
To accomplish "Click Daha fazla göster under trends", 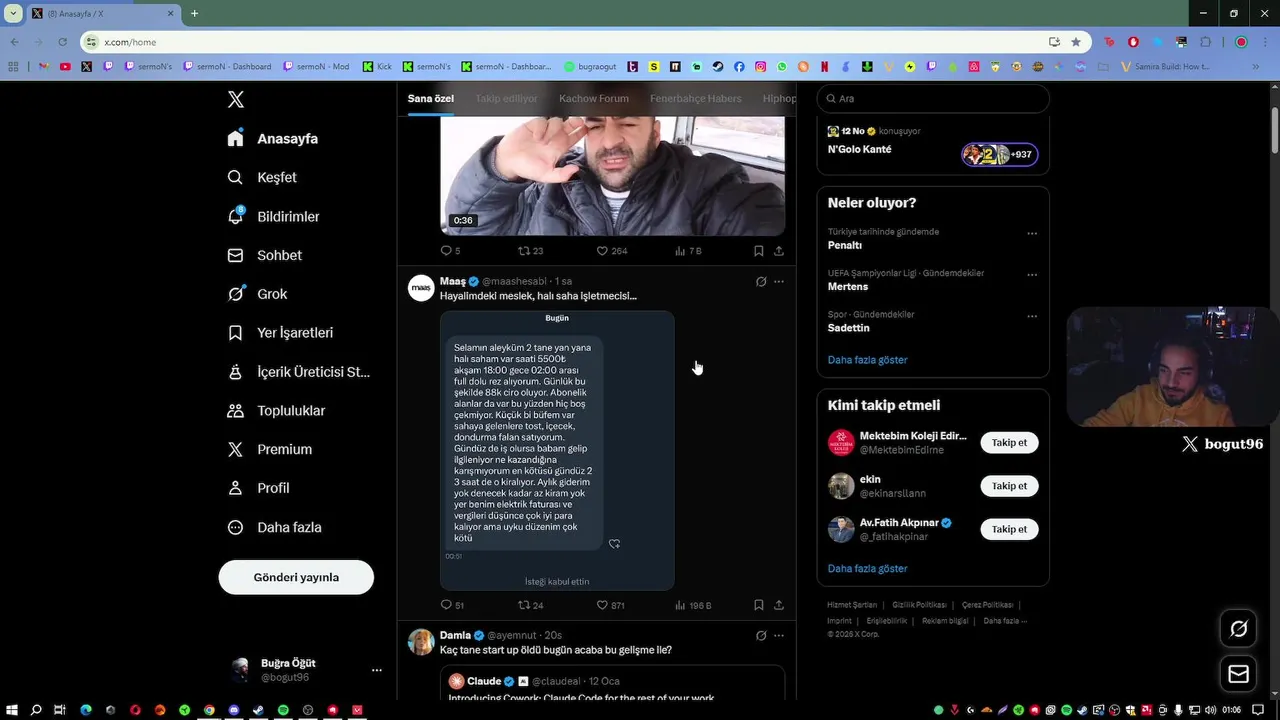I will [x=867, y=360].
